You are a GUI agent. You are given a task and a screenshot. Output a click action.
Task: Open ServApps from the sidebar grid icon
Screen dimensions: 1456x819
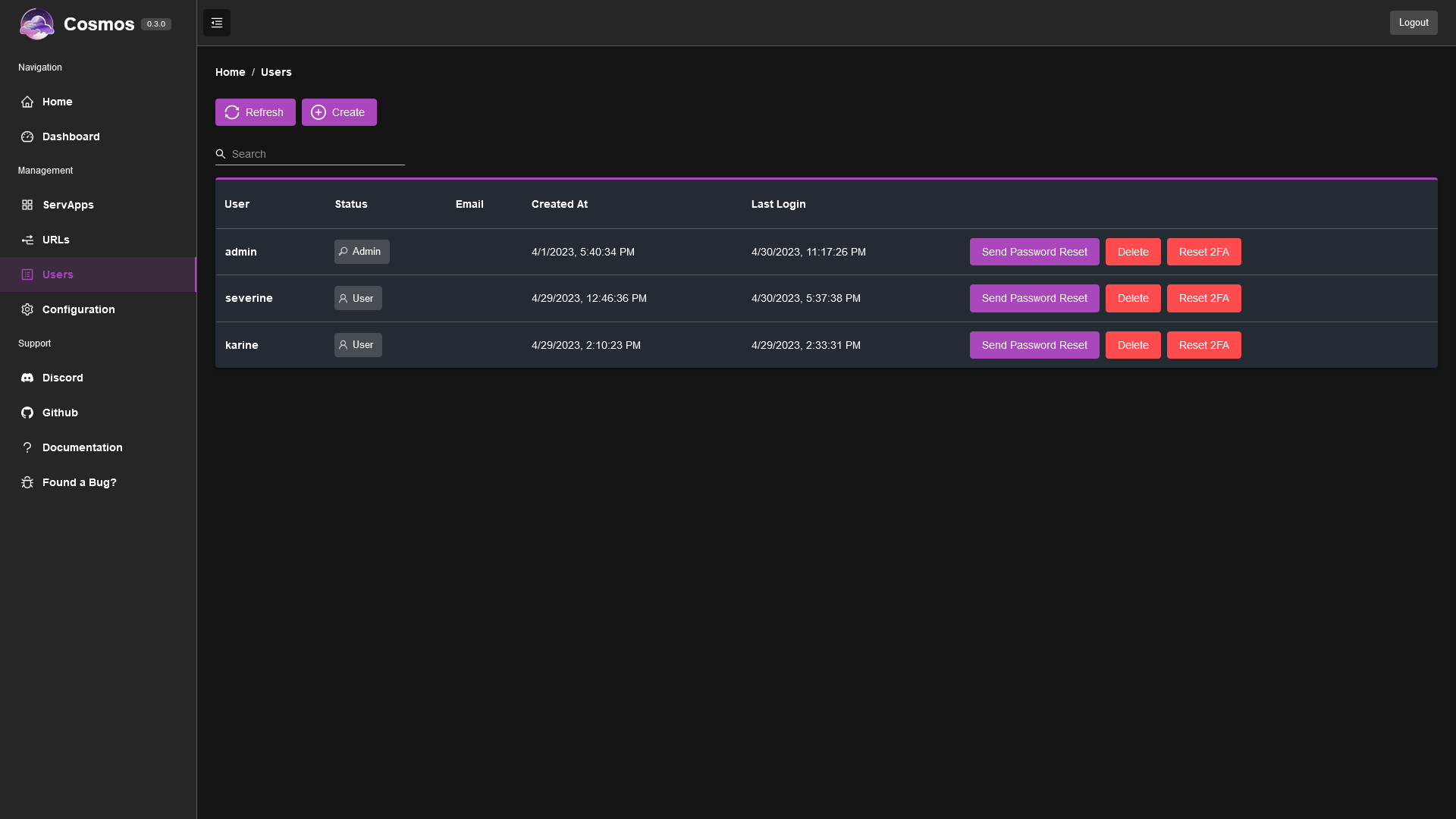point(27,205)
